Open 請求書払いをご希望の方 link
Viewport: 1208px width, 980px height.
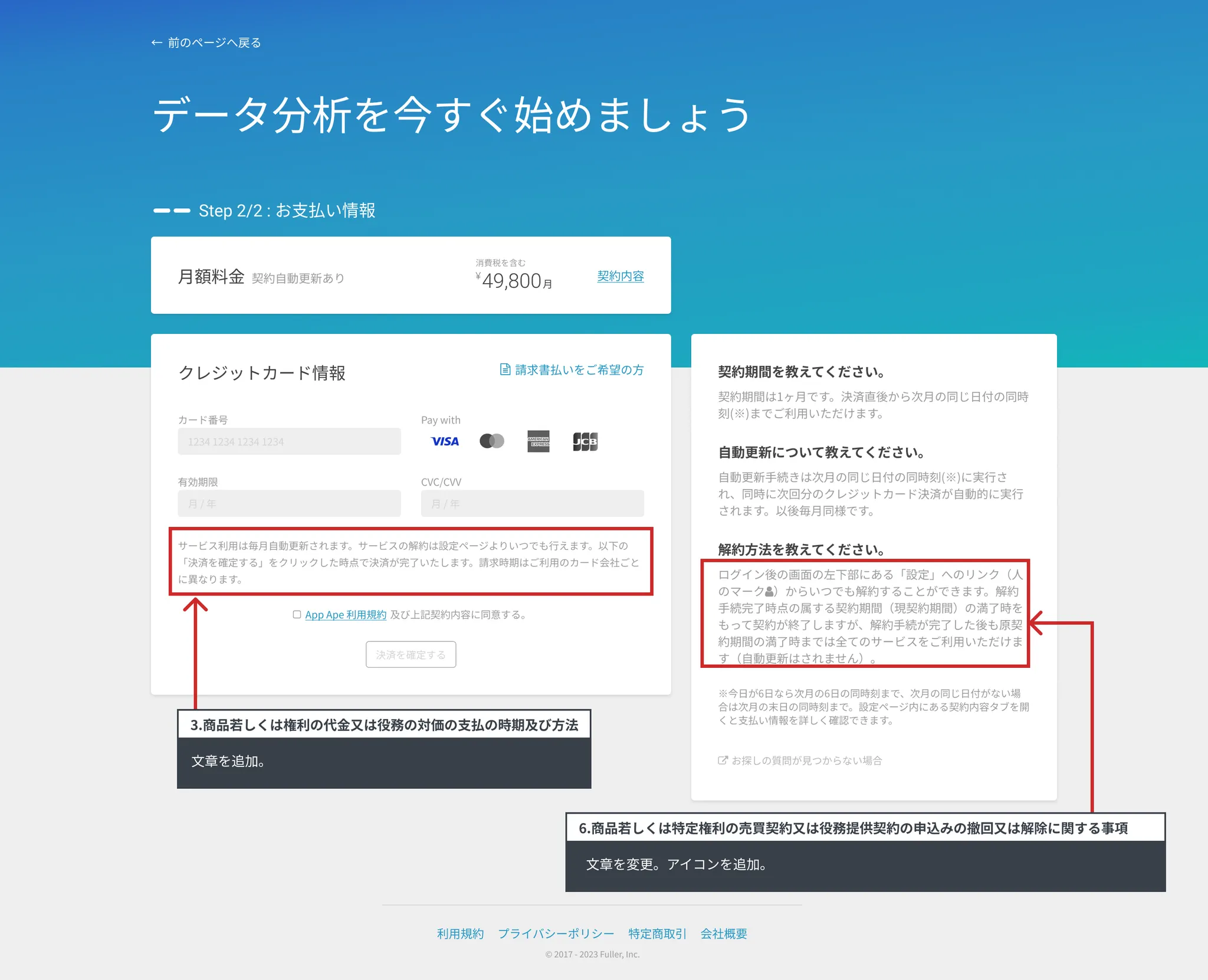point(579,370)
